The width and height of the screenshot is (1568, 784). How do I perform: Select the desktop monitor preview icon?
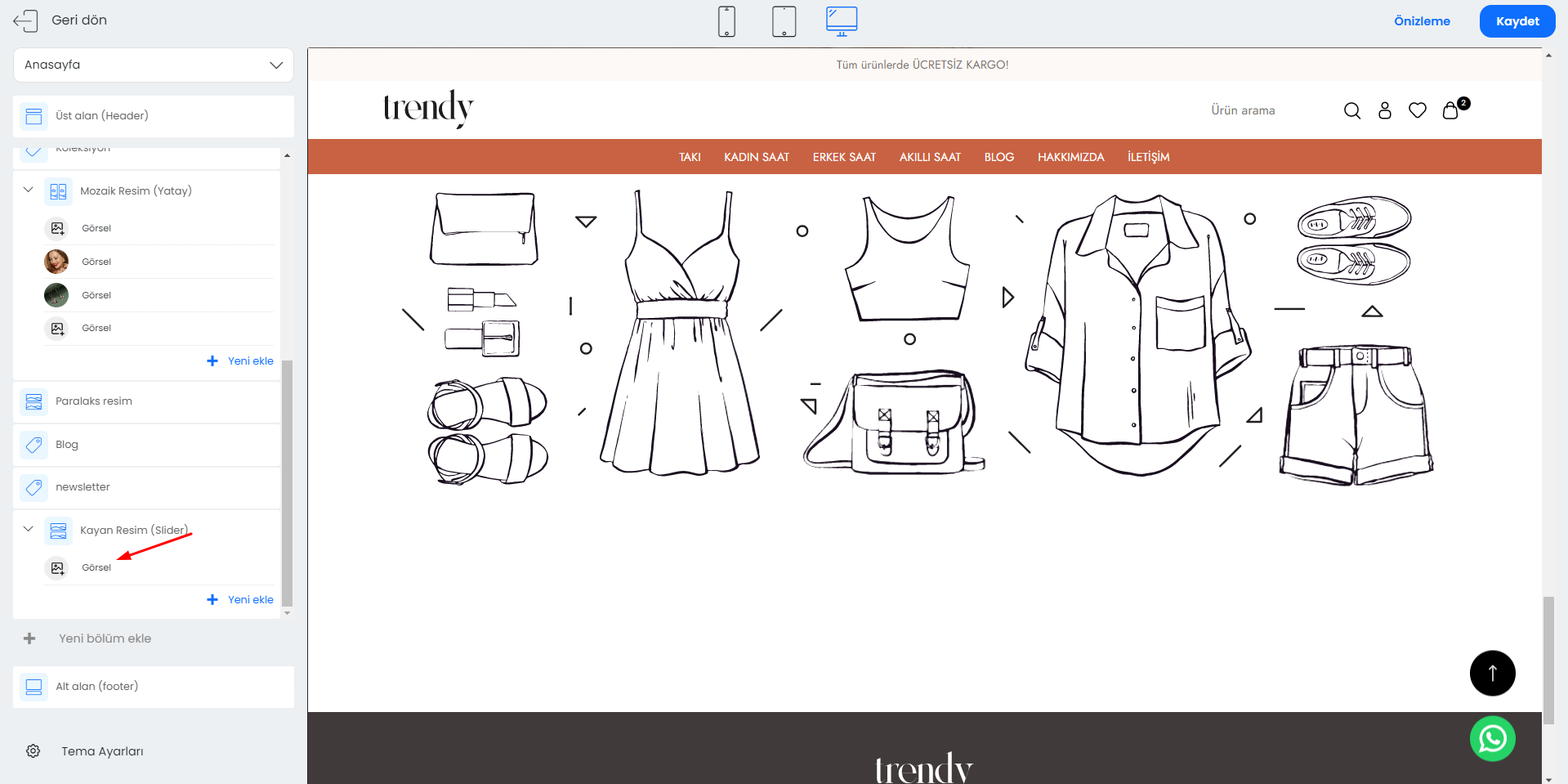tap(841, 21)
